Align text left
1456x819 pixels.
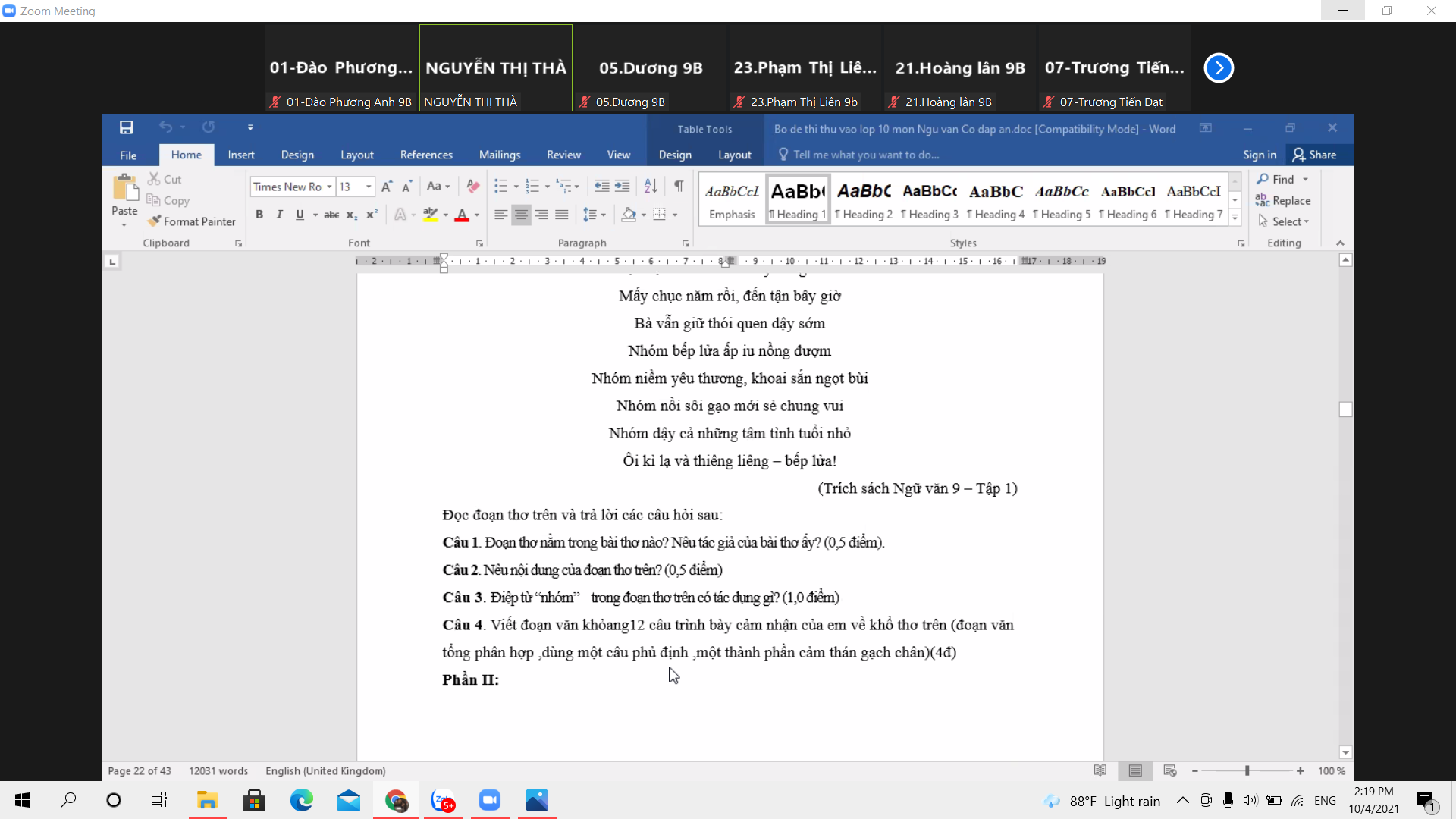coord(500,215)
